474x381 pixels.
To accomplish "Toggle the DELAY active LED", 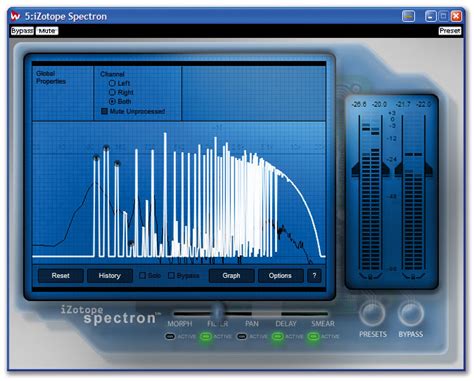I will tap(277, 336).
